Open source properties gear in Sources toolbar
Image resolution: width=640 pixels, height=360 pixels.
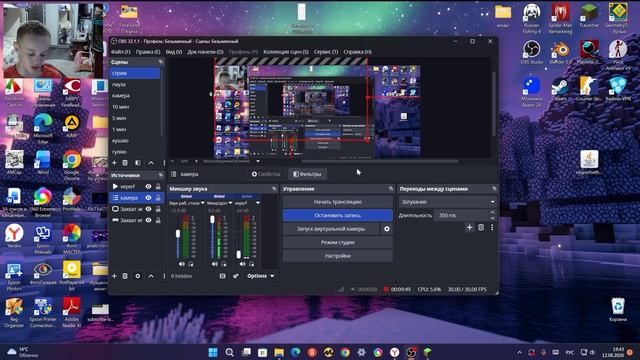coord(138,276)
